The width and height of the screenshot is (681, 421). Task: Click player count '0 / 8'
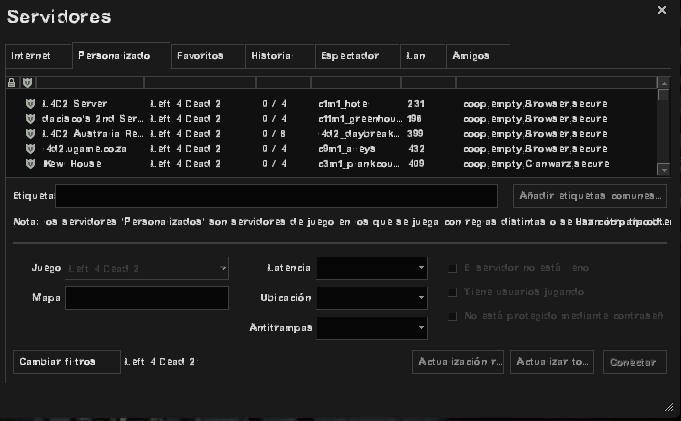point(274,133)
